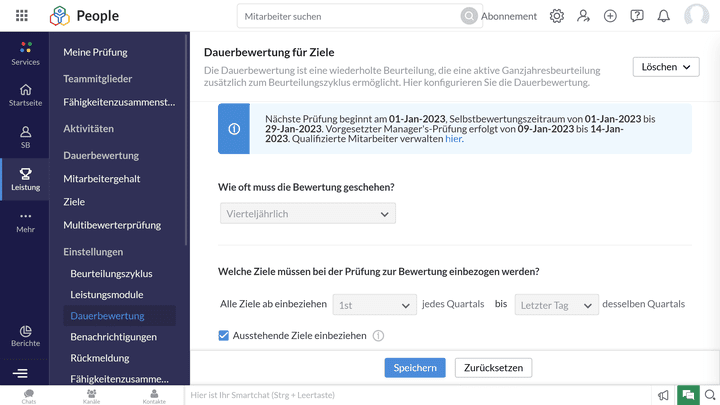This screenshot has height=405, width=720.
Task: Open the Letzter Tag end-day dropdown
Action: coord(557,305)
